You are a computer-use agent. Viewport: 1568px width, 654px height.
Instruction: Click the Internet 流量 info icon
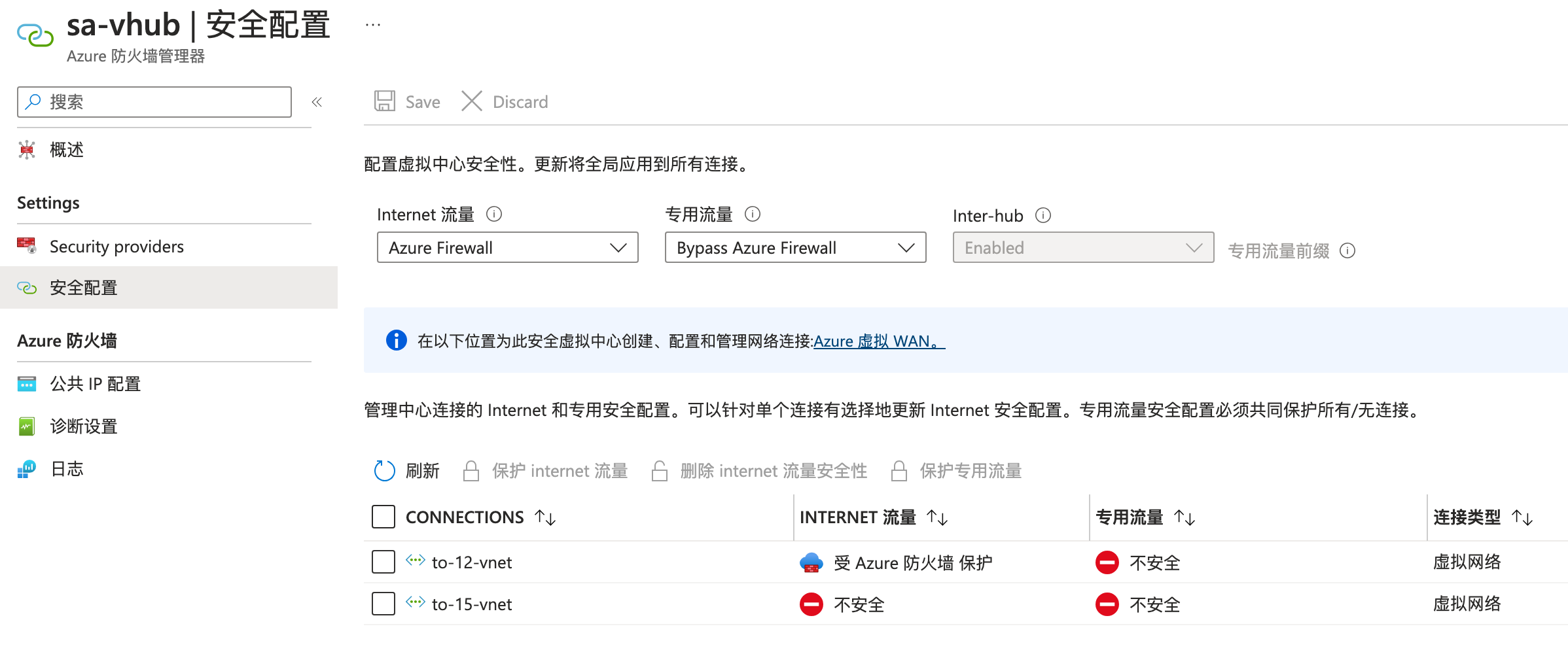coord(494,214)
